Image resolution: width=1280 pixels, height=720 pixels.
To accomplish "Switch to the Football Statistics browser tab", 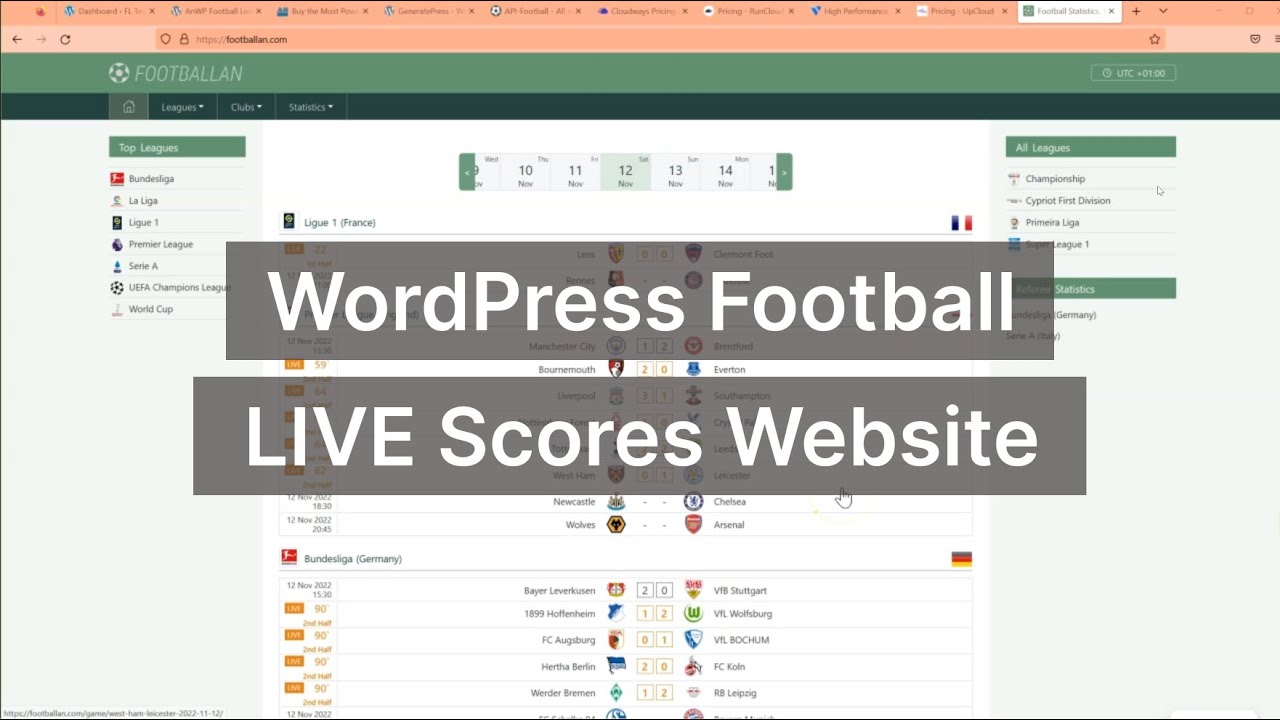I will pos(1063,12).
